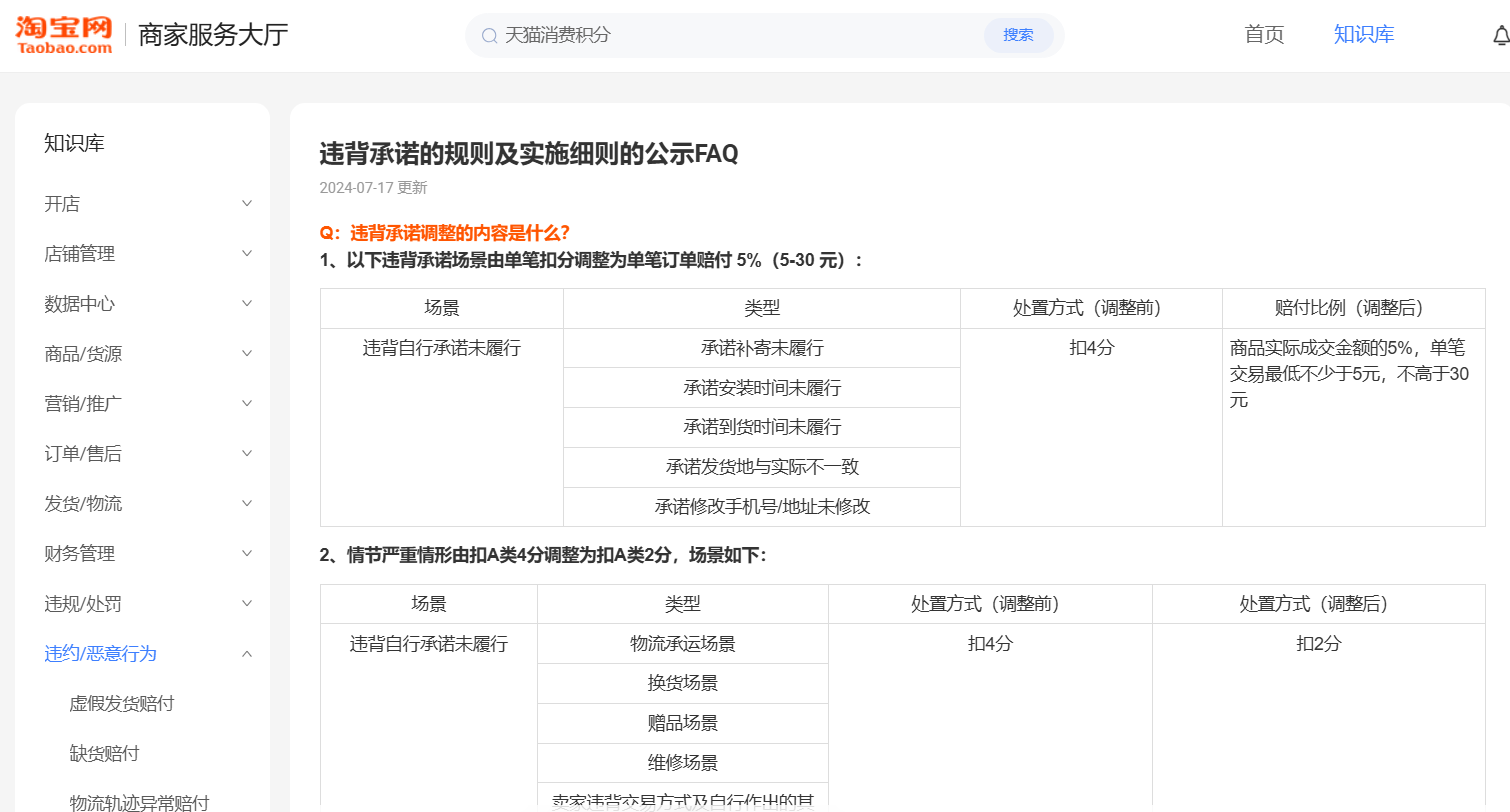
Task: Expand 商品/货源 chevron
Action: [x=247, y=354]
